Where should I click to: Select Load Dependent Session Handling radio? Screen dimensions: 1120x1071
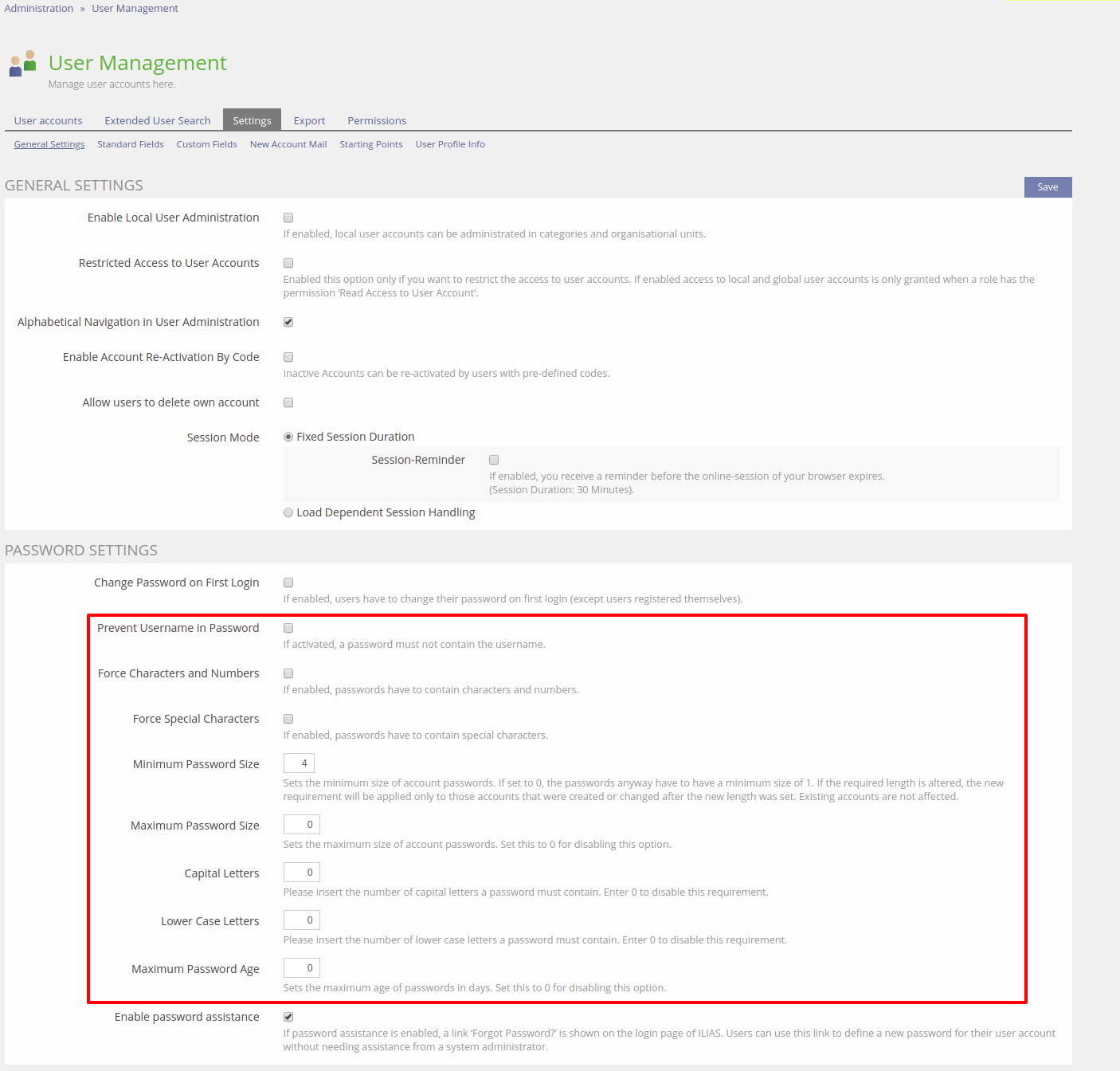(x=288, y=512)
